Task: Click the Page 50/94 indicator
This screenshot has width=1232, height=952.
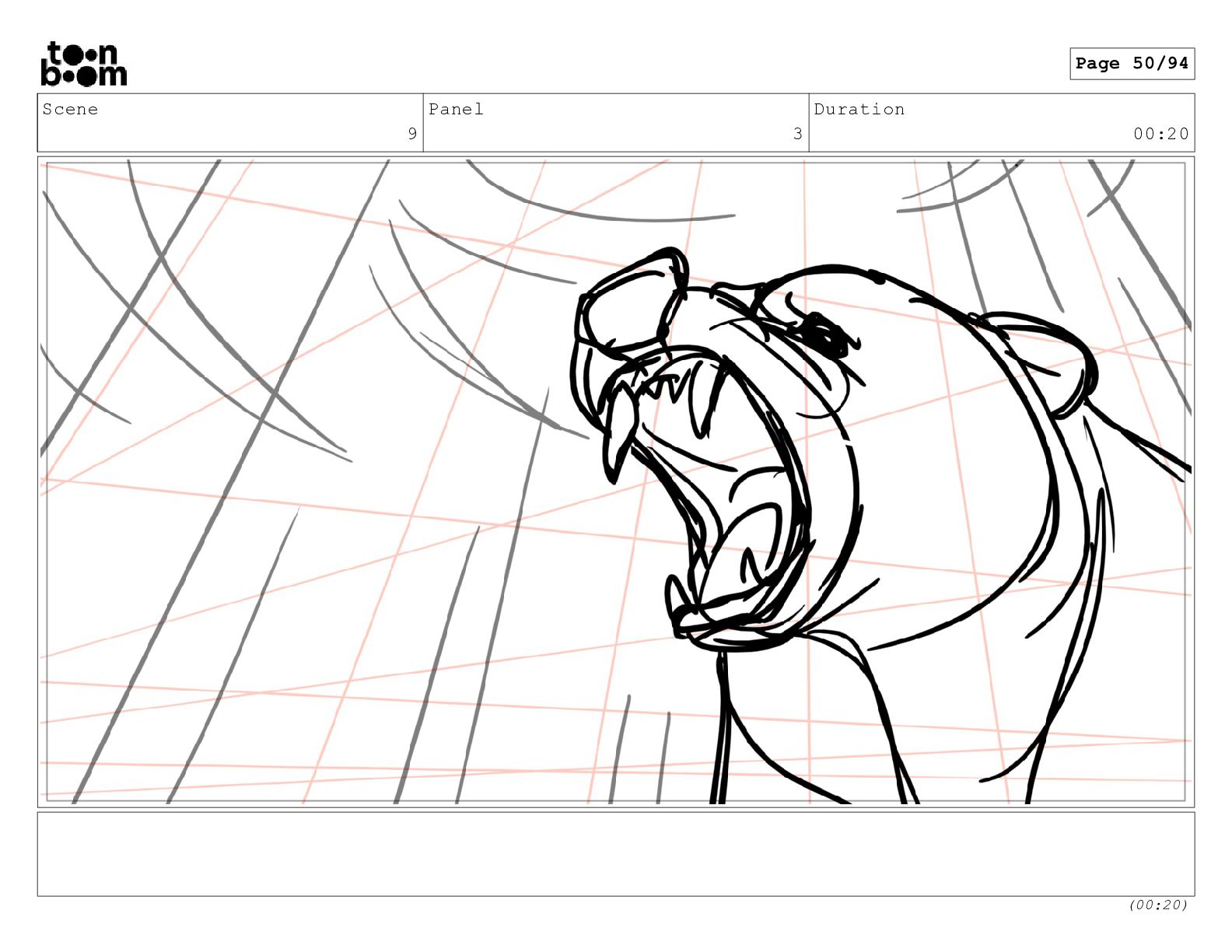Action: pyautogui.click(x=1132, y=64)
